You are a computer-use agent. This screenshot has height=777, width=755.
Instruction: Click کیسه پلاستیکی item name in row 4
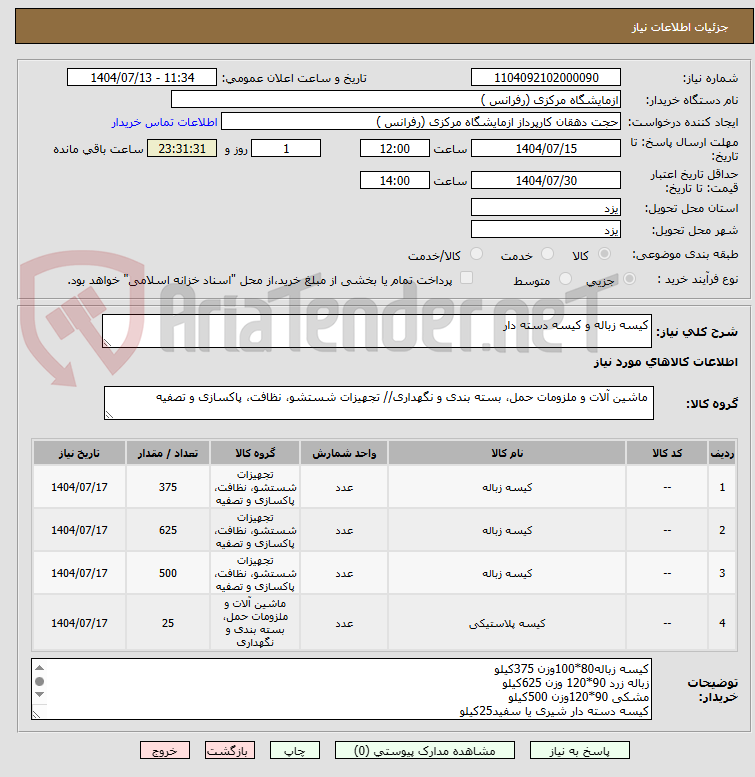click(507, 623)
